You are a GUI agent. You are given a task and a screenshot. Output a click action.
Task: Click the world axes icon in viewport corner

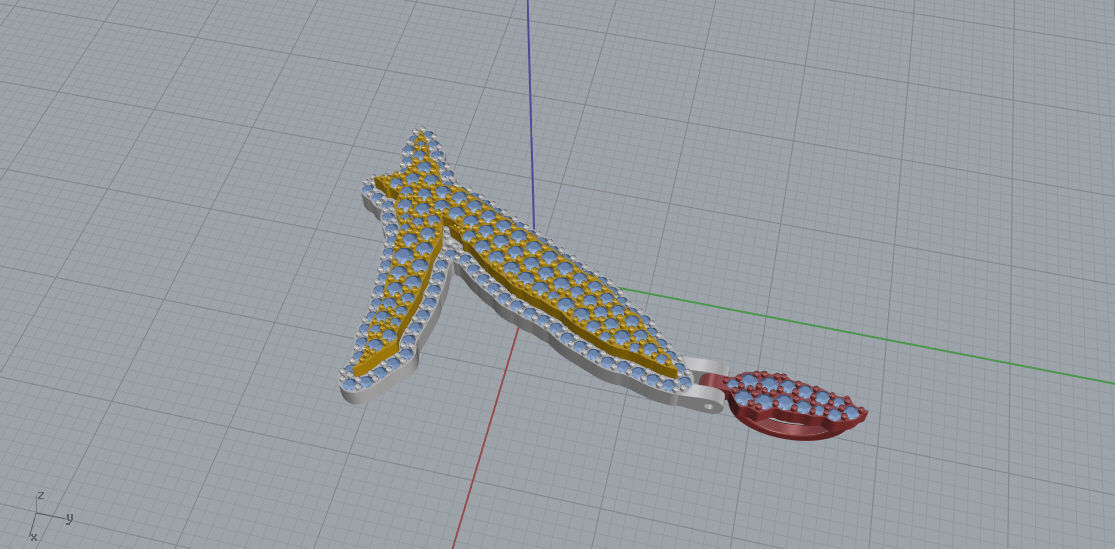[x=50, y=516]
